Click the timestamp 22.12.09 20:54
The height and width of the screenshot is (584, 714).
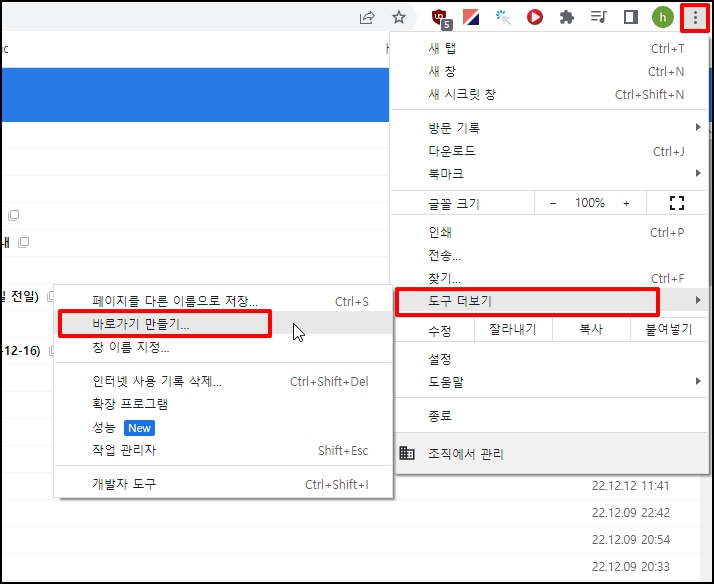[631, 540]
